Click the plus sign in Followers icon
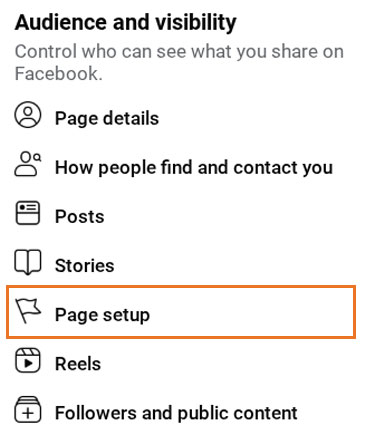This screenshot has width=374, height=432. point(28,414)
